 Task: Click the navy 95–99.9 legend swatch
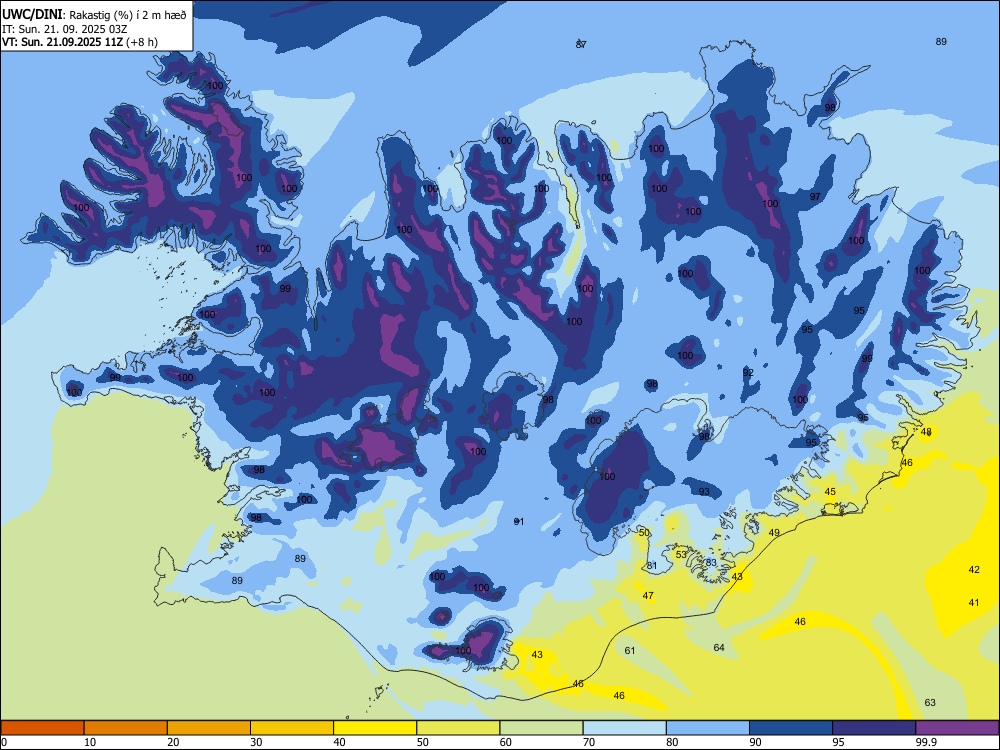[874, 728]
